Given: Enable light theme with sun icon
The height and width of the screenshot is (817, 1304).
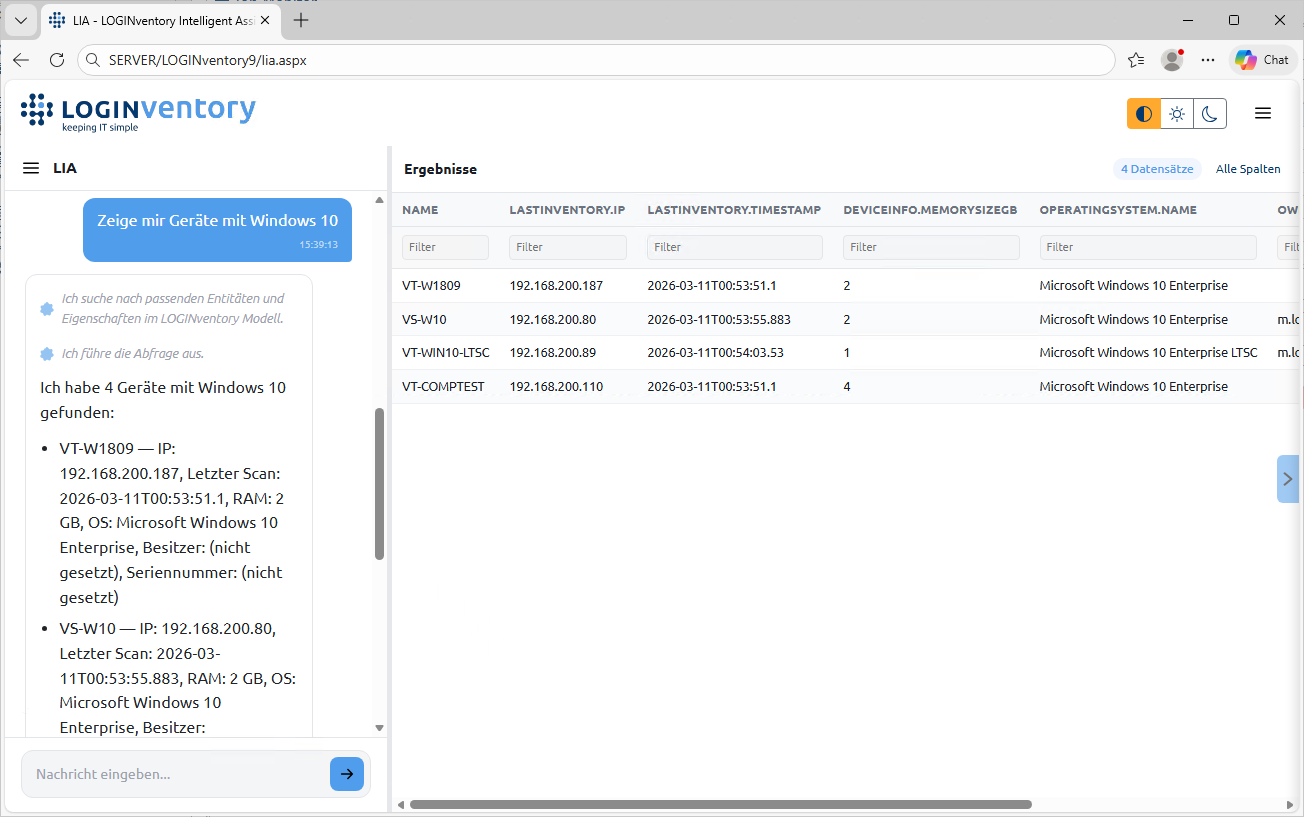Looking at the screenshot, I should pos(1177,114).
